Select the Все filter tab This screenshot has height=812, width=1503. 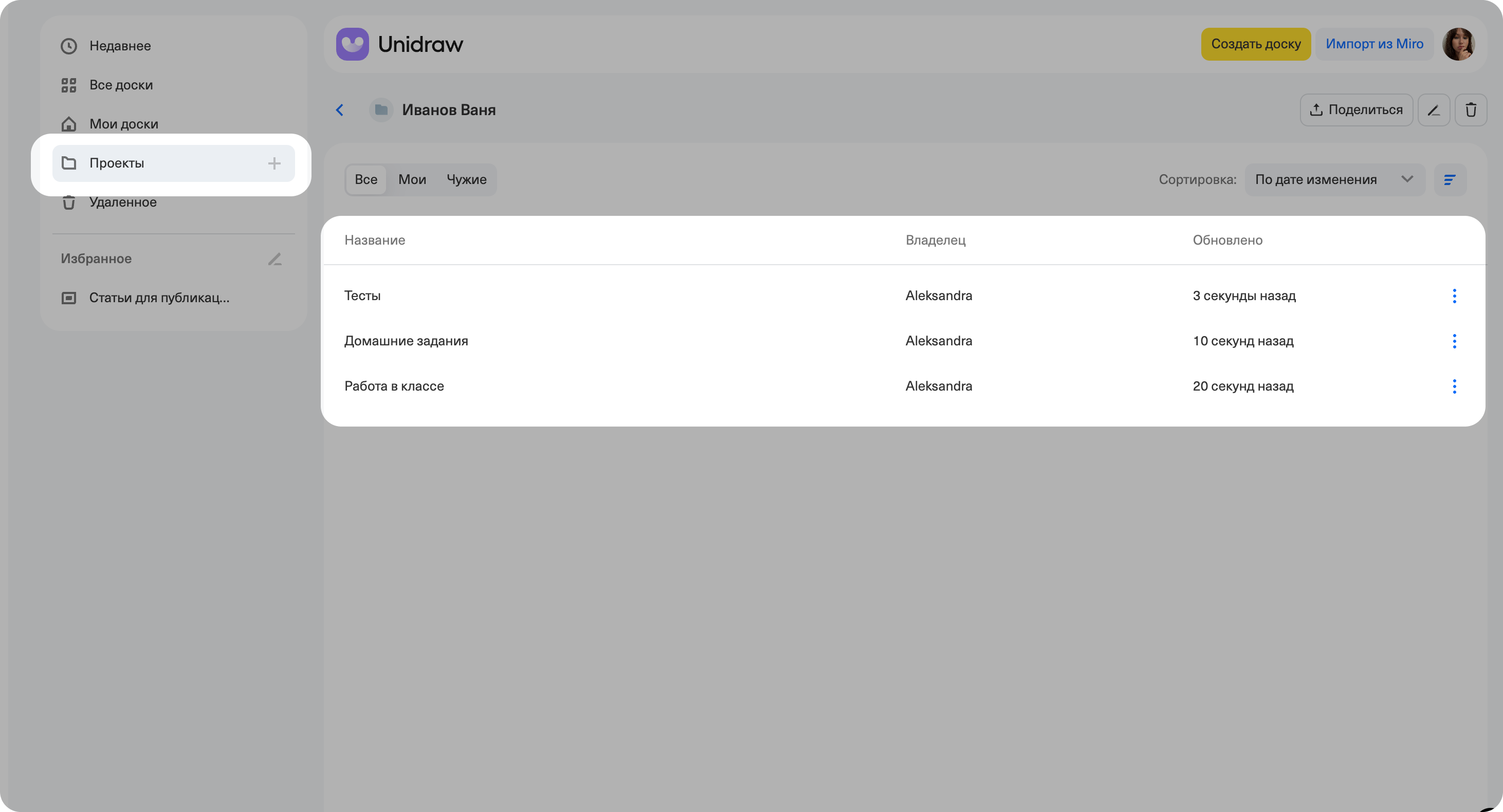[366, 179]
